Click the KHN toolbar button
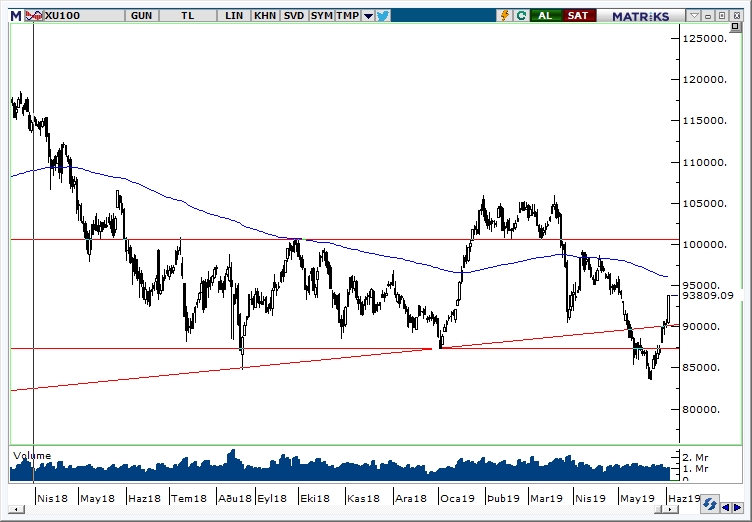Screen dimensions: 752x522 (x=265, y=16)
